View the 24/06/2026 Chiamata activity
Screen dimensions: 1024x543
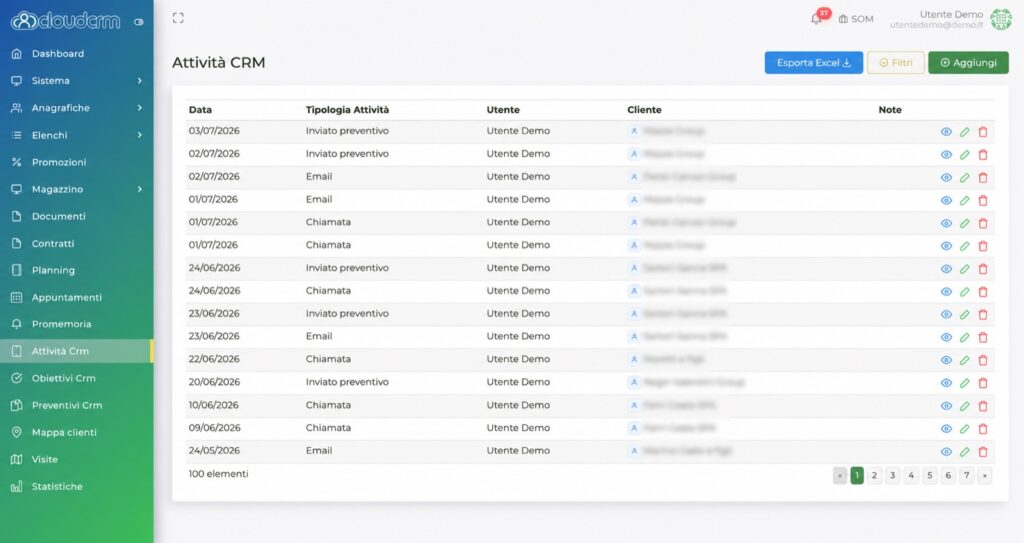click(x=946, y=292)
